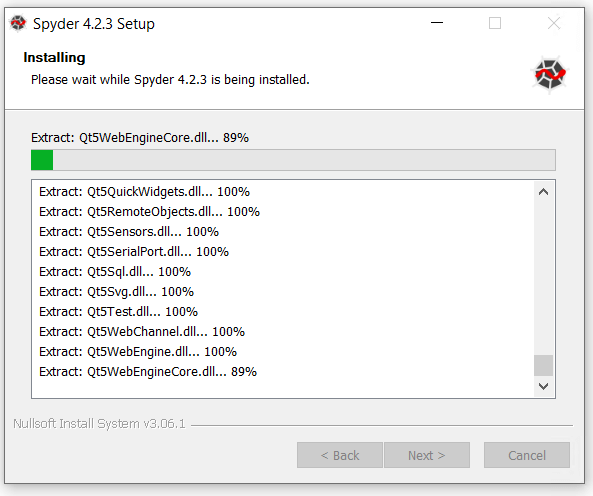Click the up arrow of the log scrollbar
This screenshot has width=593, height=496.
(543, 192)
